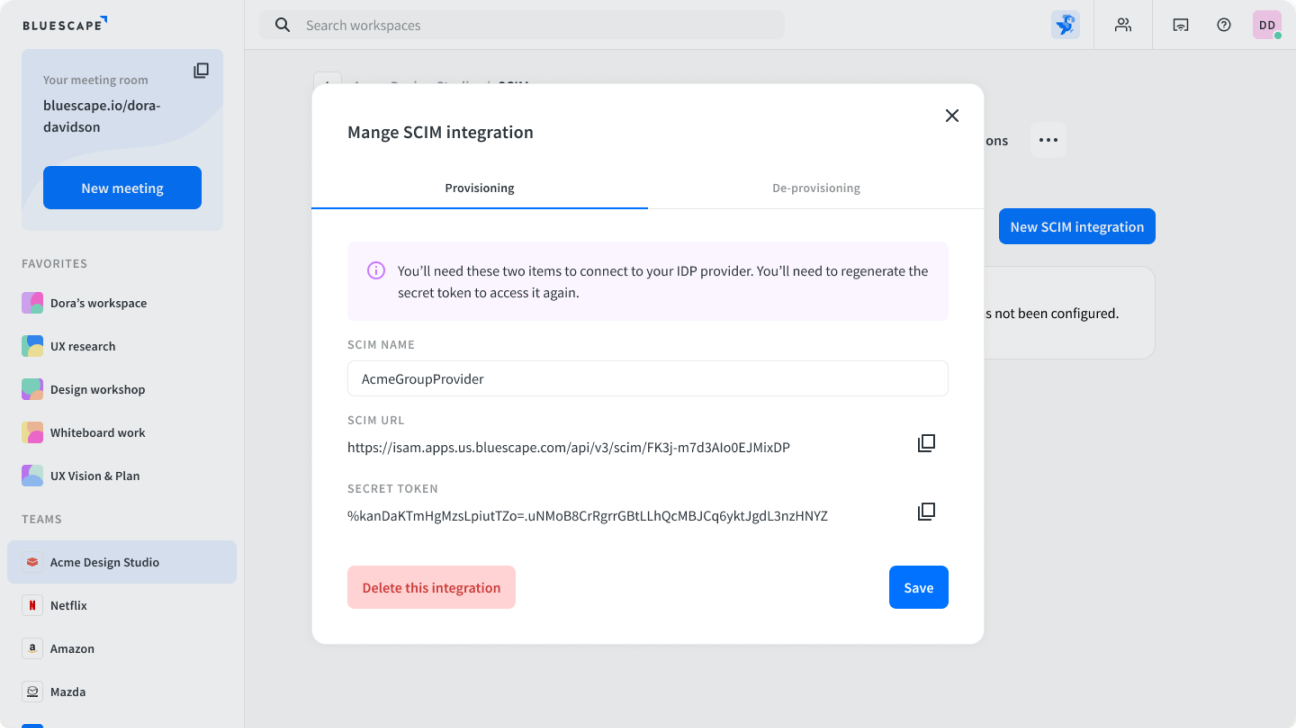The image size is (1296, 728).
Task: Click Delete this integration
Action: click(431, 587)
